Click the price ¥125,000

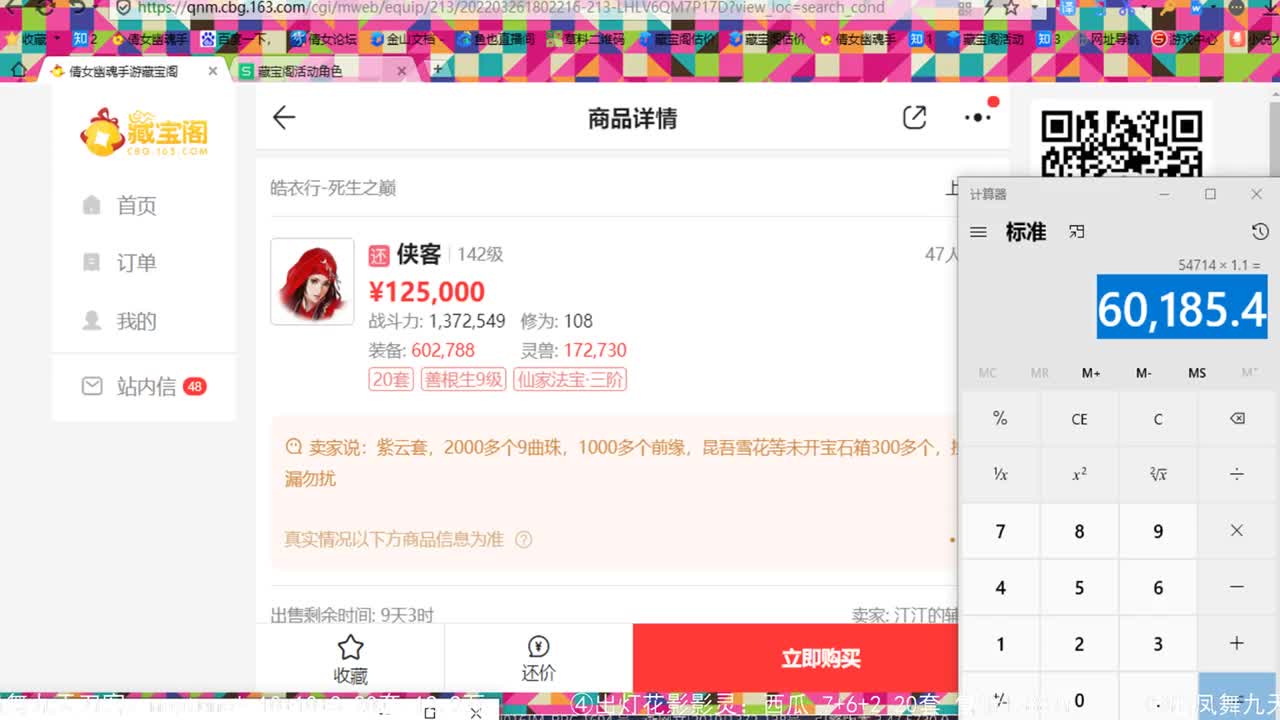[427, 292]
